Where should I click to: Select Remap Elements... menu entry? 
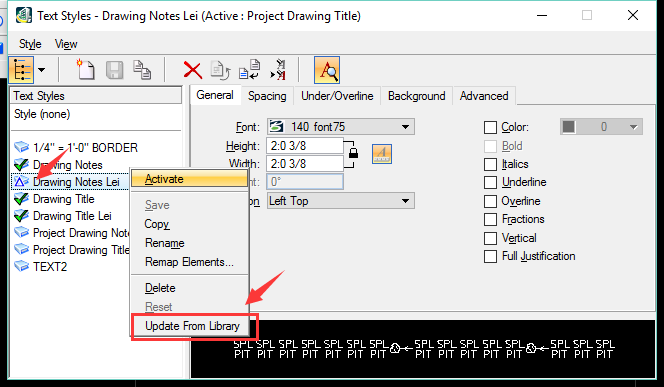[x=189, y=262]
